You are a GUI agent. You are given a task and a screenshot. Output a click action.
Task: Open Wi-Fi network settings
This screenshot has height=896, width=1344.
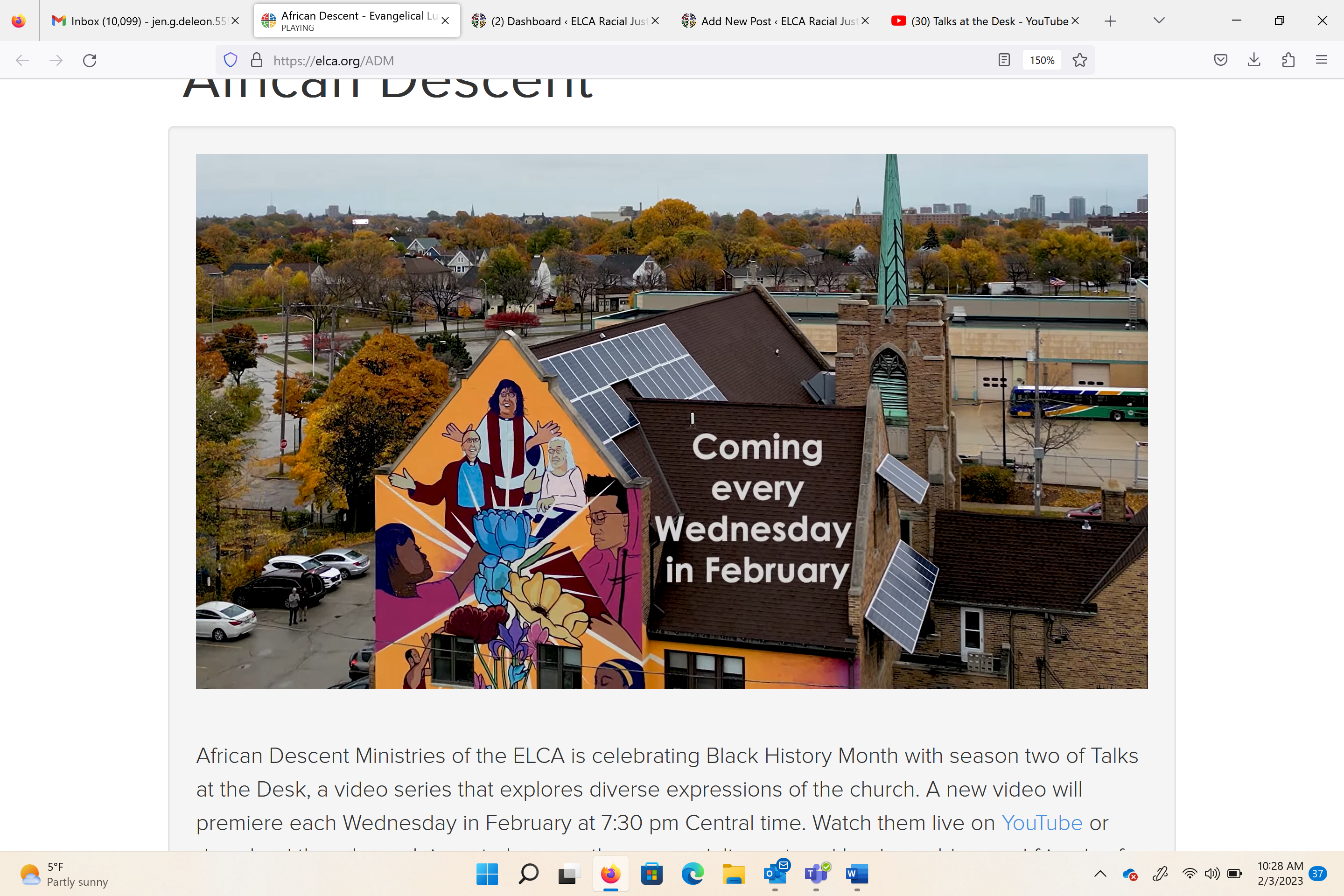click(x=1190, y=874)
